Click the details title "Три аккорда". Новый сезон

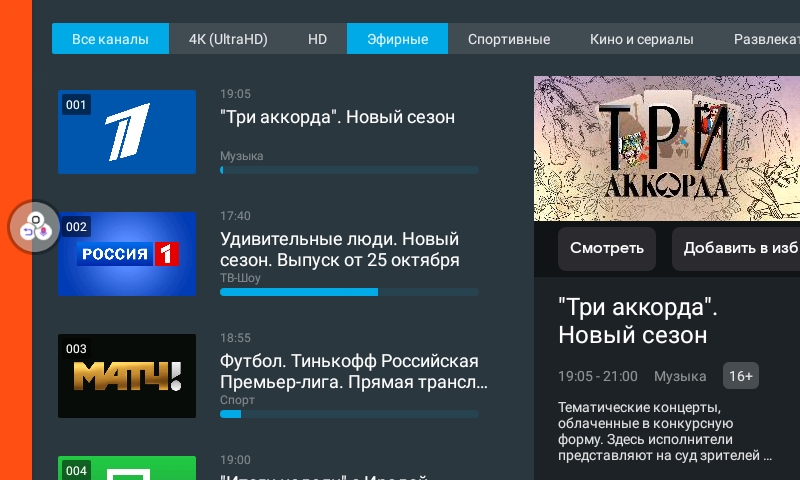point(638,321)
